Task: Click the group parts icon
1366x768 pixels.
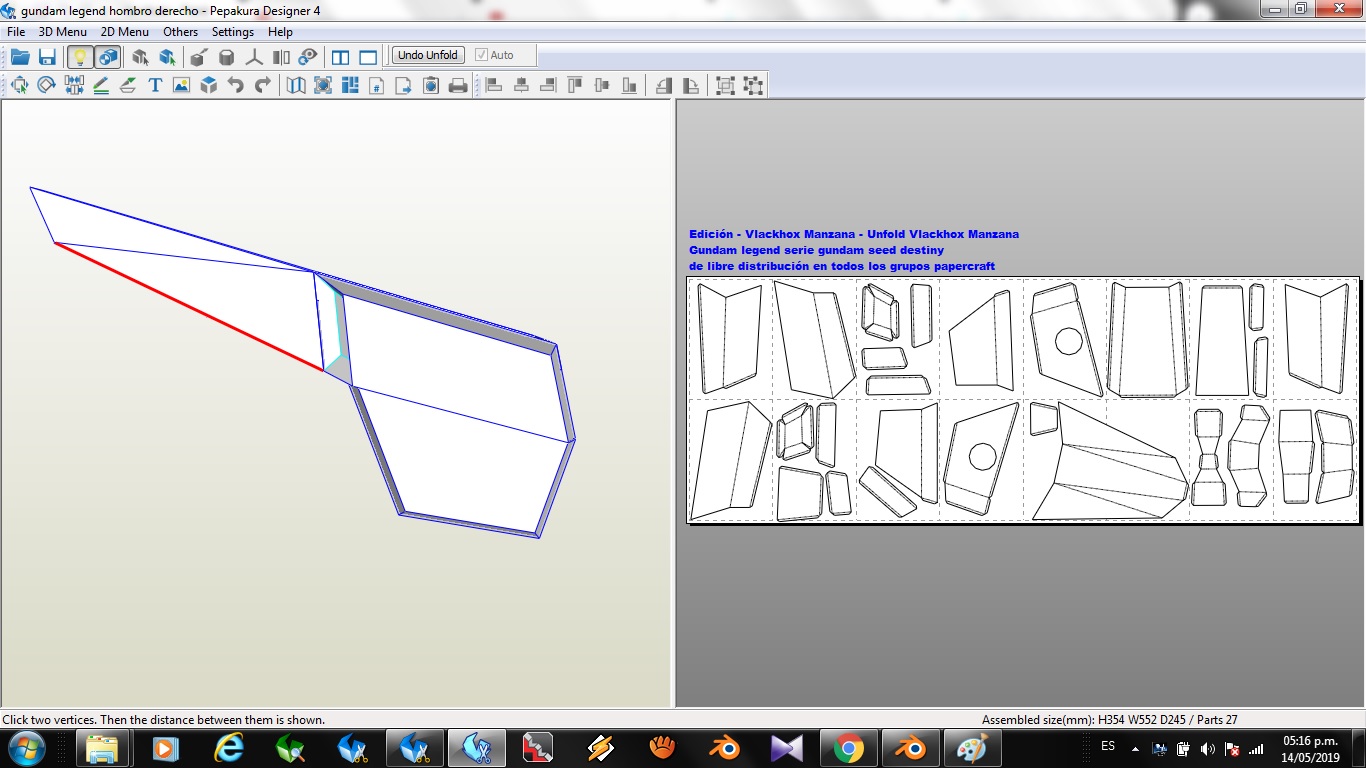Action: pyautogui.click(x=725, y=86)
